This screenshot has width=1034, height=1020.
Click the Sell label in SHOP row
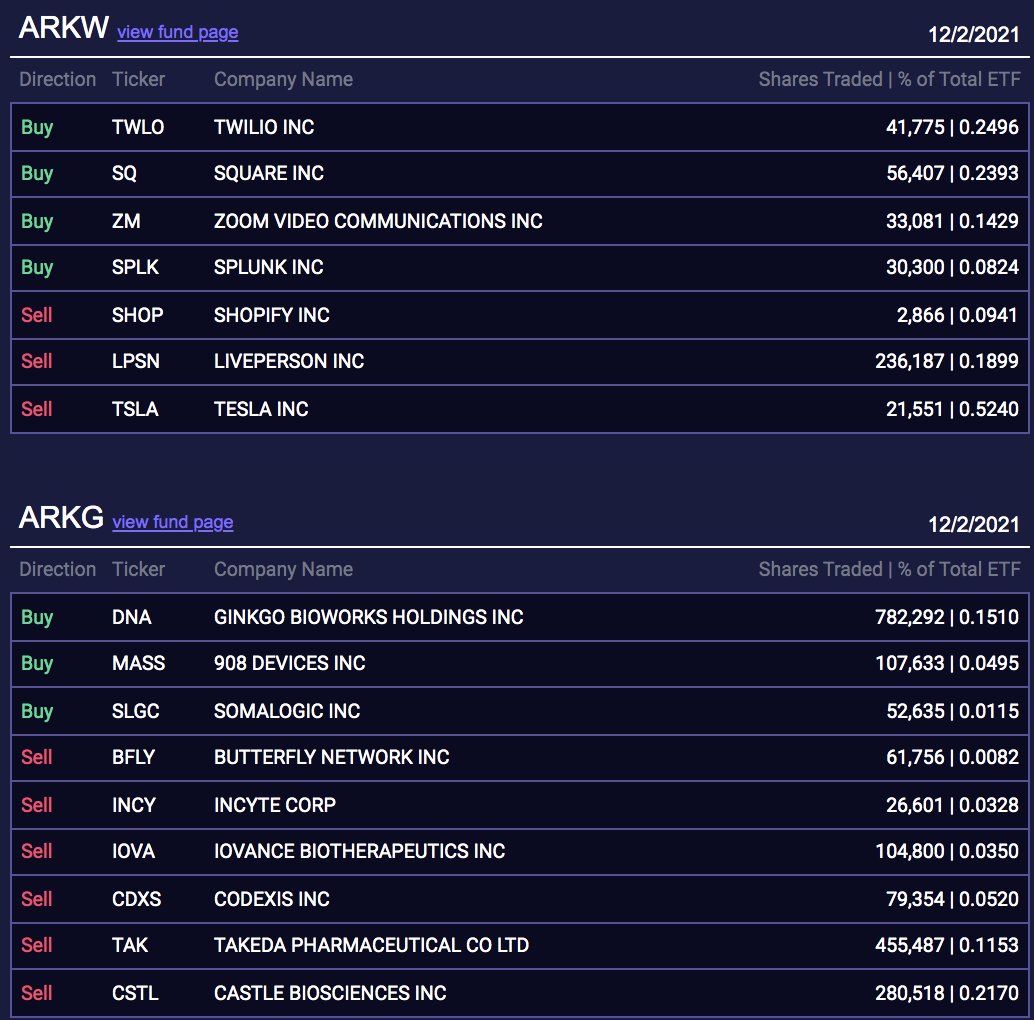(x=36, y=315)
